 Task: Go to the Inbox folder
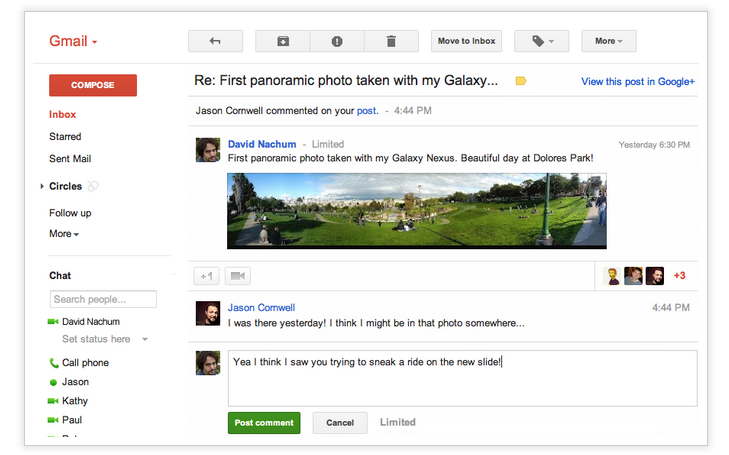coord(62,114)
